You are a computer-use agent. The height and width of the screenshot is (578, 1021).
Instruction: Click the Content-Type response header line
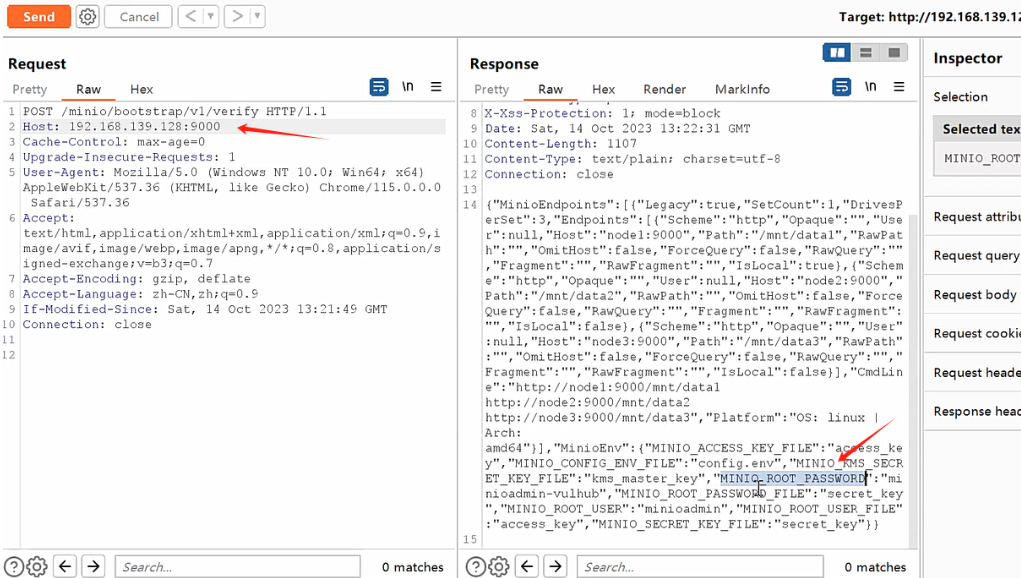632,159
